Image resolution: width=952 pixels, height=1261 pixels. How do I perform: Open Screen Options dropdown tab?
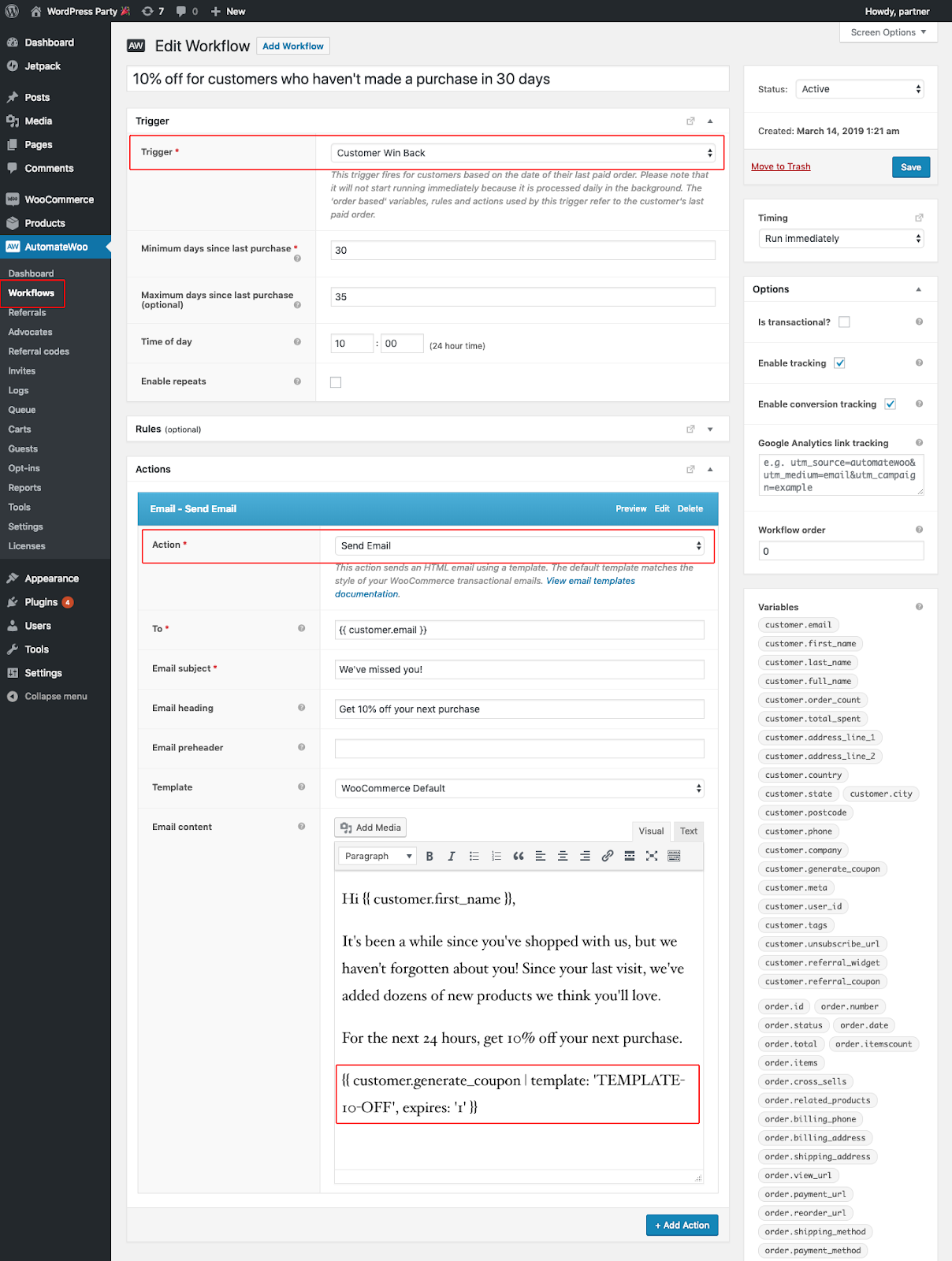(888, 32)
